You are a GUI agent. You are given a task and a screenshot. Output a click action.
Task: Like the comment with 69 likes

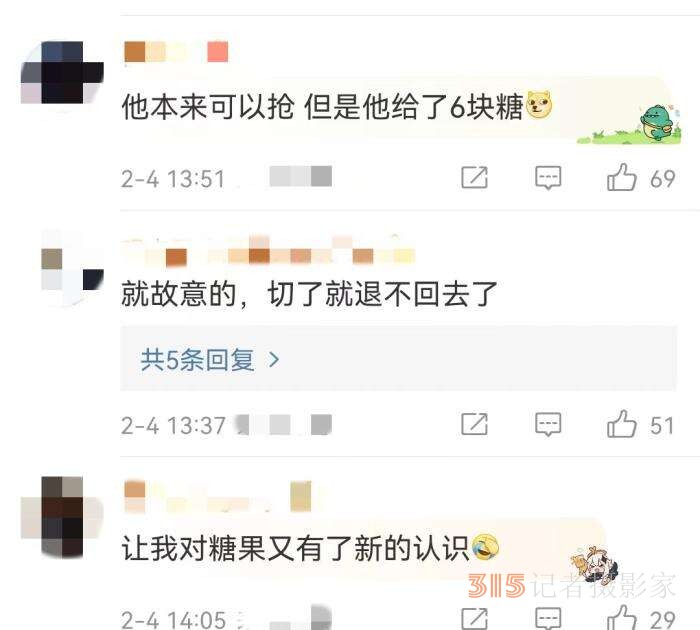pos(621,177)
